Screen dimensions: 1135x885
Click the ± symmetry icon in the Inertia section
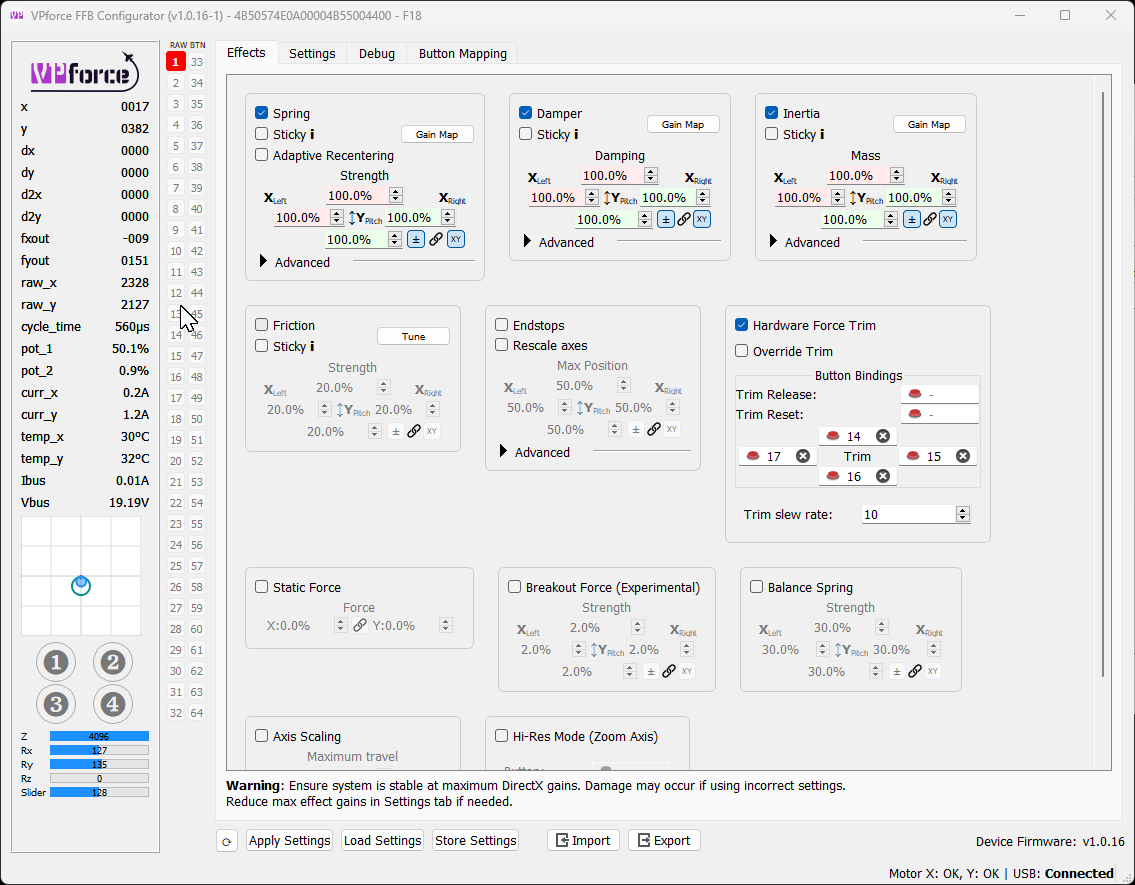tap(913, 219)
